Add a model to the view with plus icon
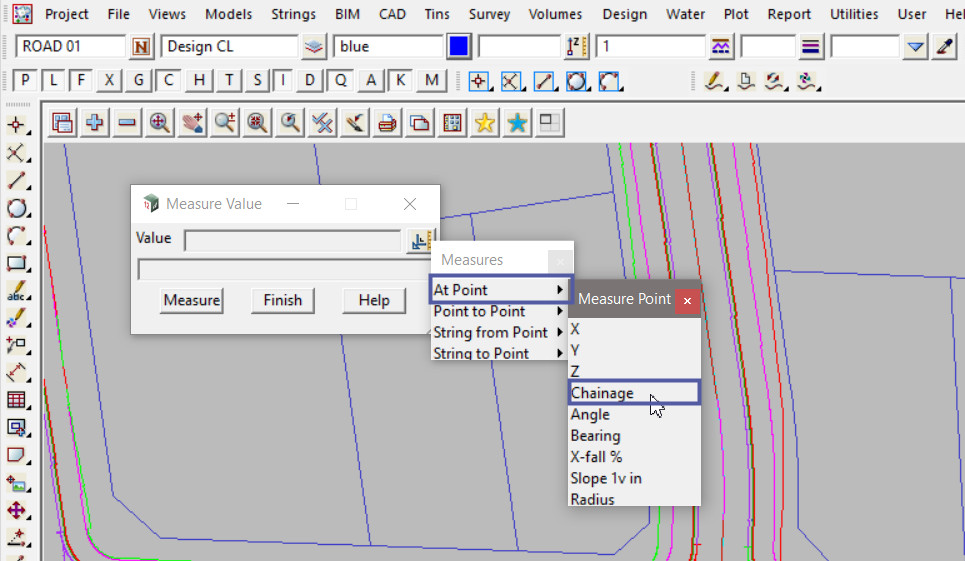The width and height of the screenshot is (965, 561). pyautogui.click(x=95, y=123)
